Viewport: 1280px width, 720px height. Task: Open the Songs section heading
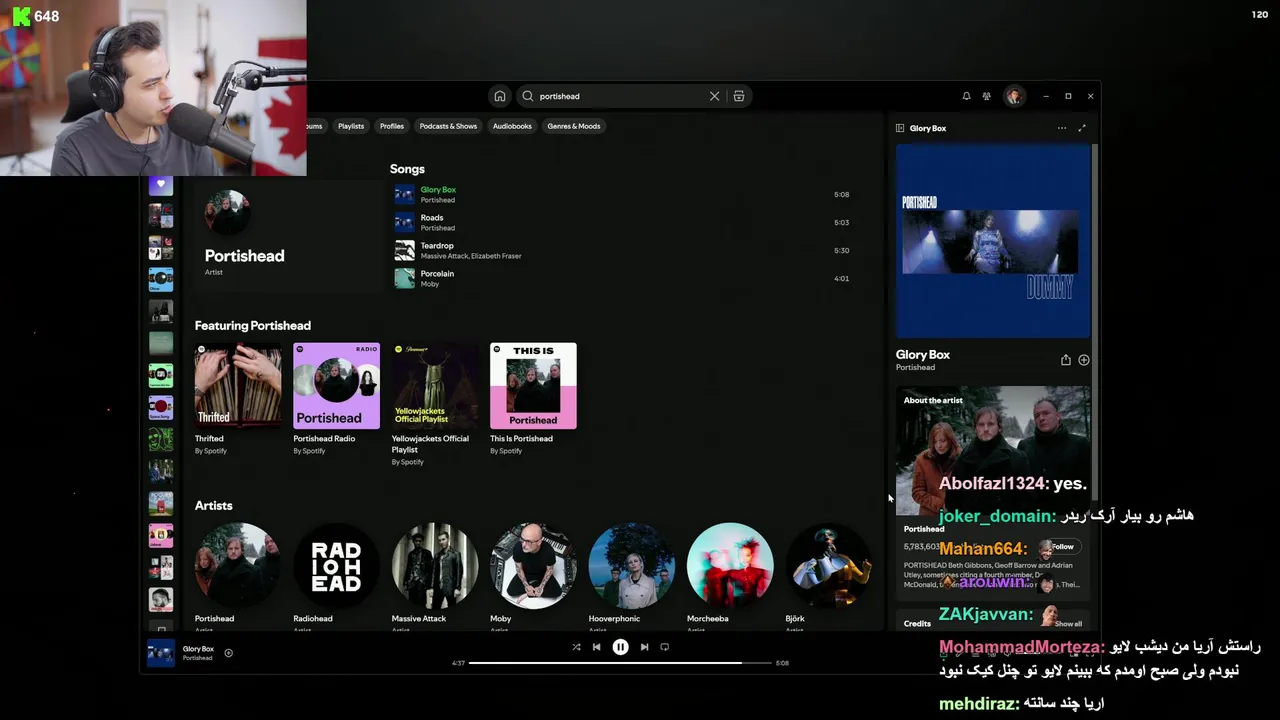click(x=407, y=169)
